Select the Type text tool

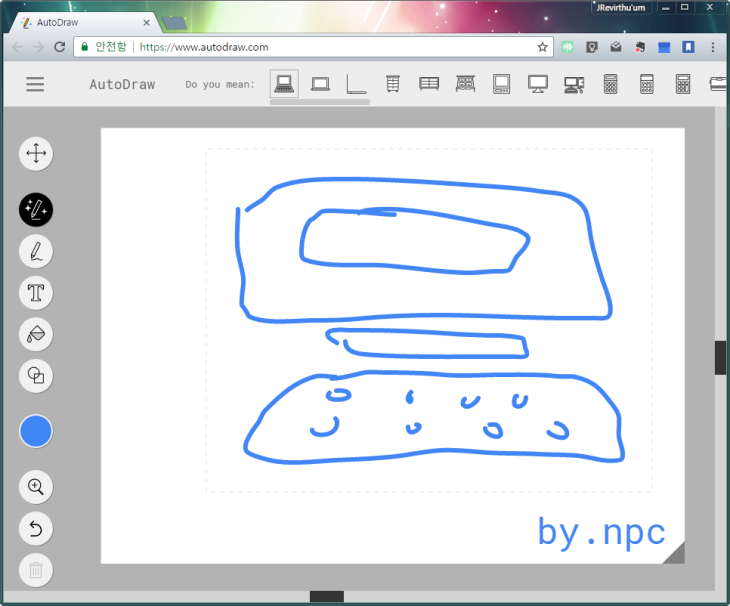point(36,293)
